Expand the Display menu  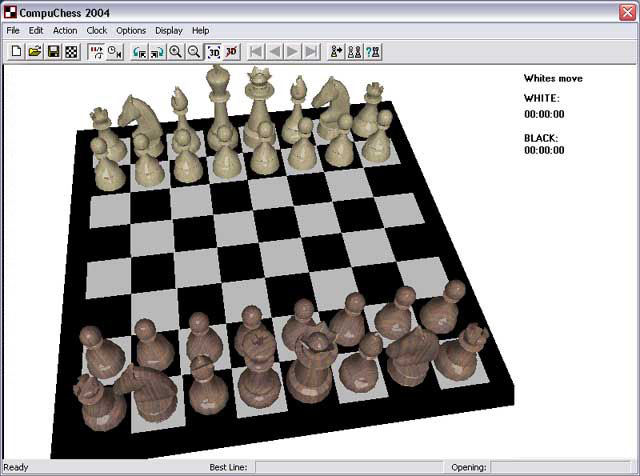pos(169,31)
